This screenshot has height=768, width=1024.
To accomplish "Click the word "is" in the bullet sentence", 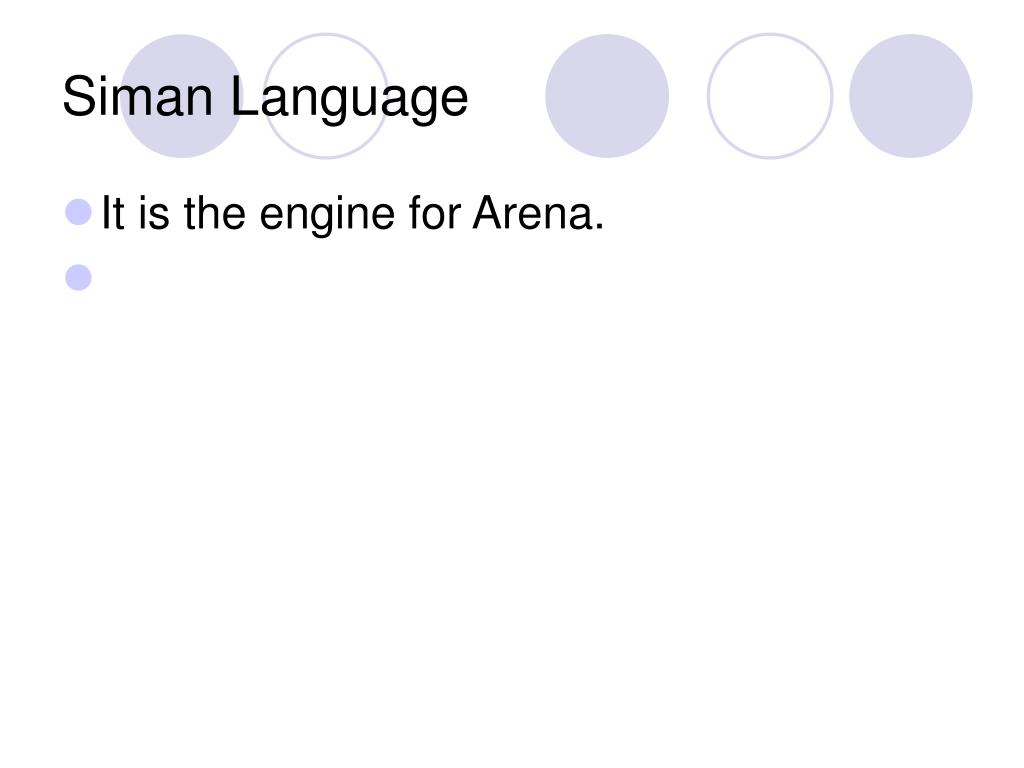I will click(x=153, y=213).
